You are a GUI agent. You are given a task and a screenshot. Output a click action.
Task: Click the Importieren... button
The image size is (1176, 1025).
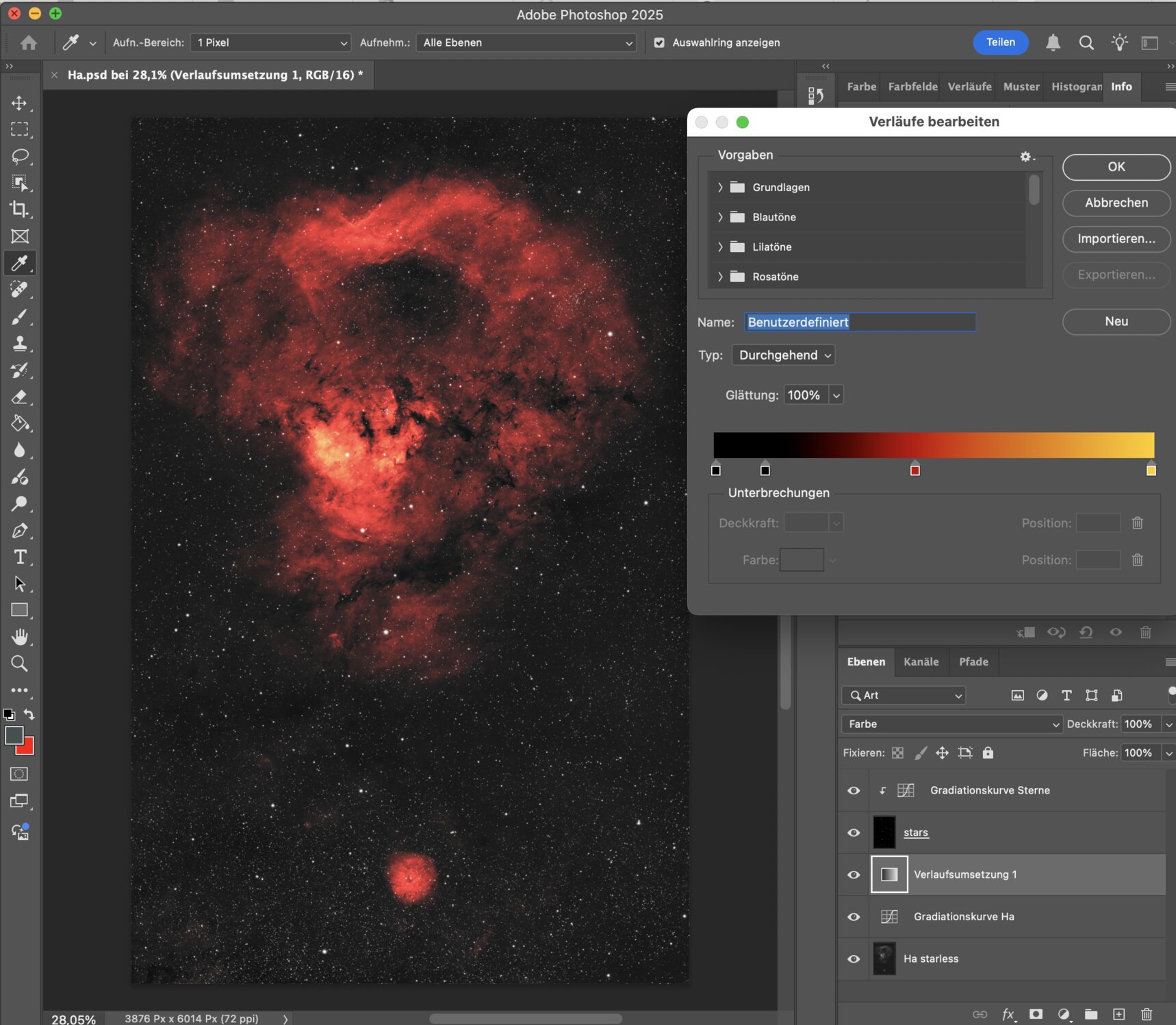[1116, 239]
